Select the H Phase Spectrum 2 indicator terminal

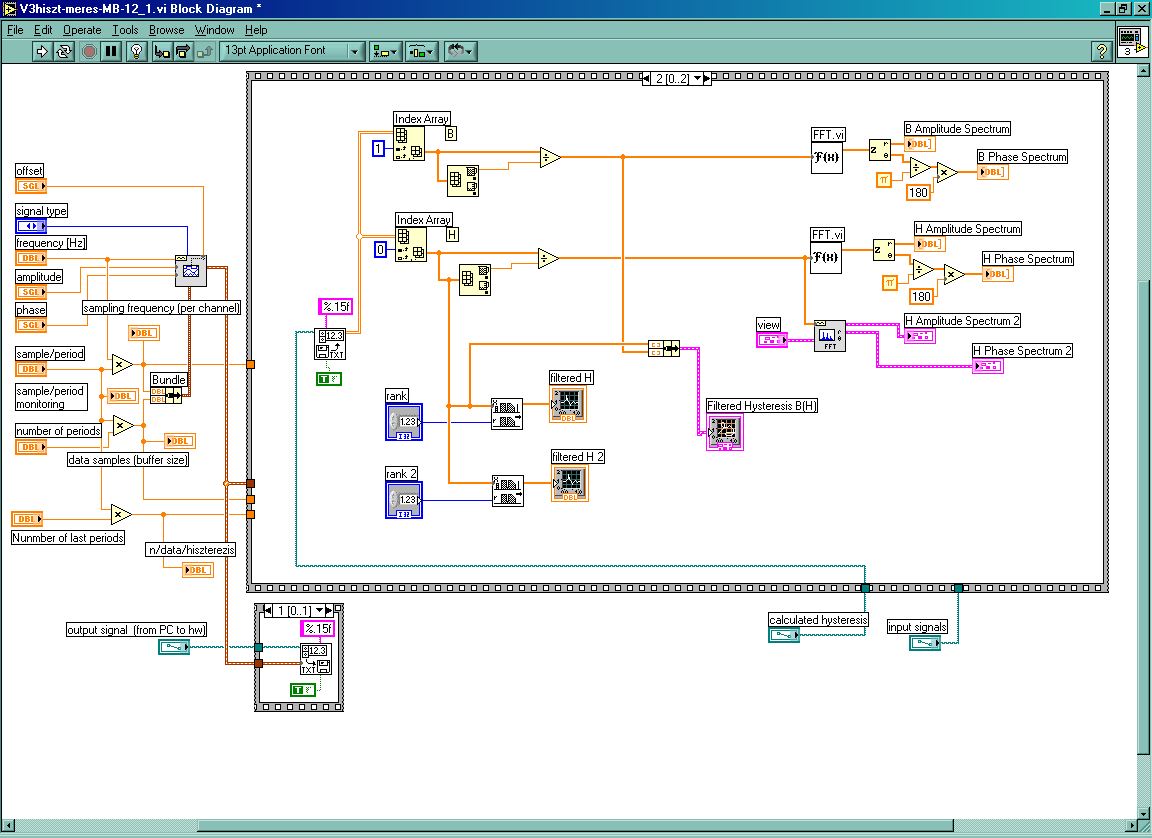[x=987, y=366]
